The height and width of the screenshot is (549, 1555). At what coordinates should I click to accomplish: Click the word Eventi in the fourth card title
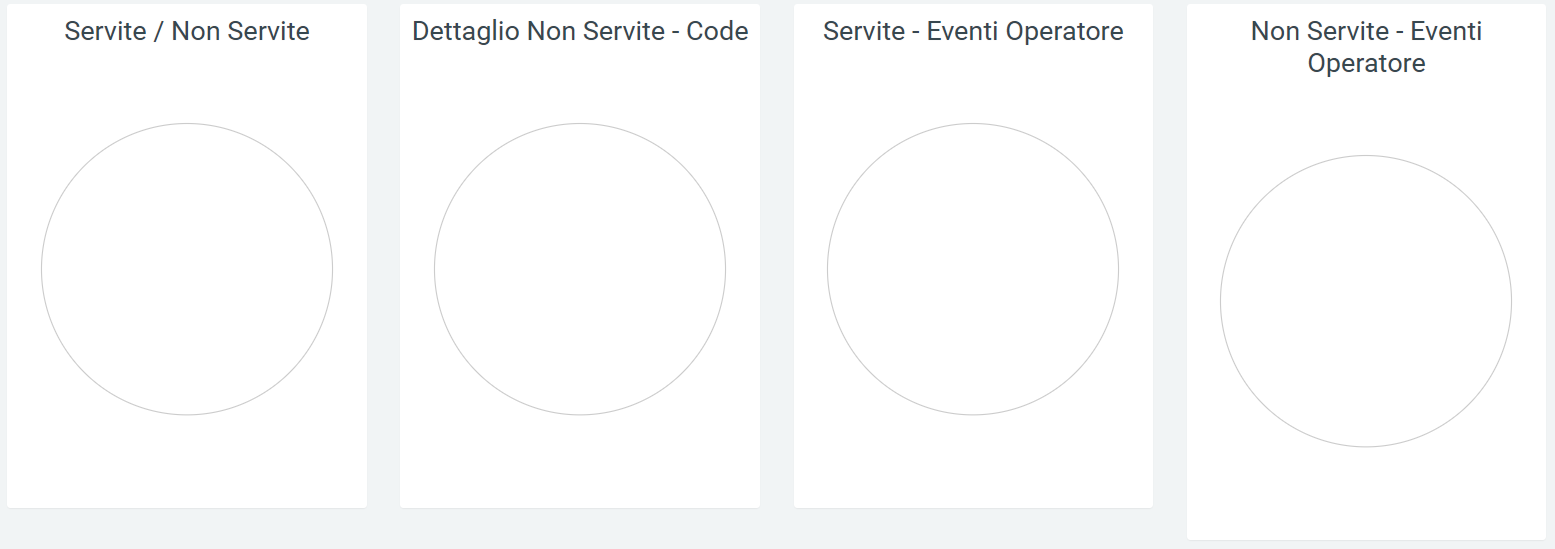click(1446, 31)
